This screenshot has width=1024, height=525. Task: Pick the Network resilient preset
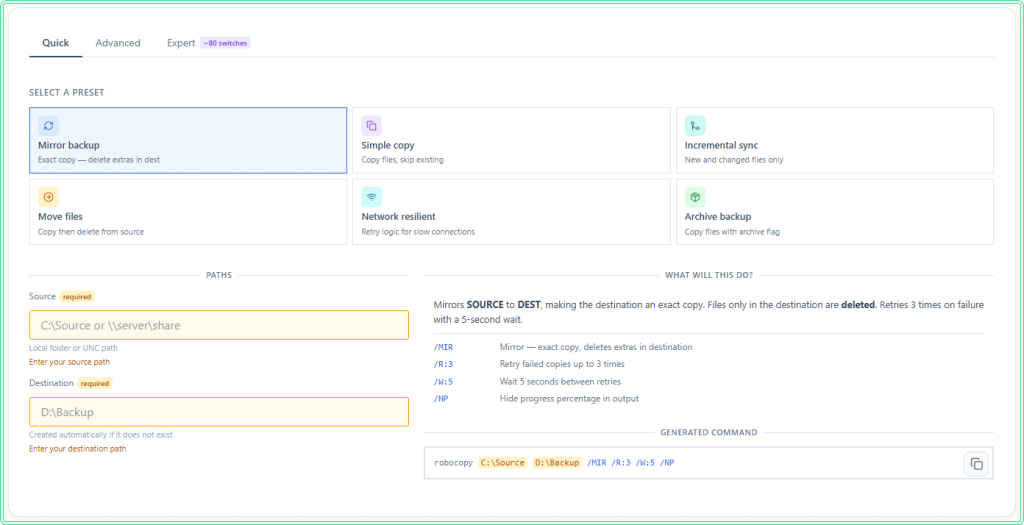click(511, 212)
